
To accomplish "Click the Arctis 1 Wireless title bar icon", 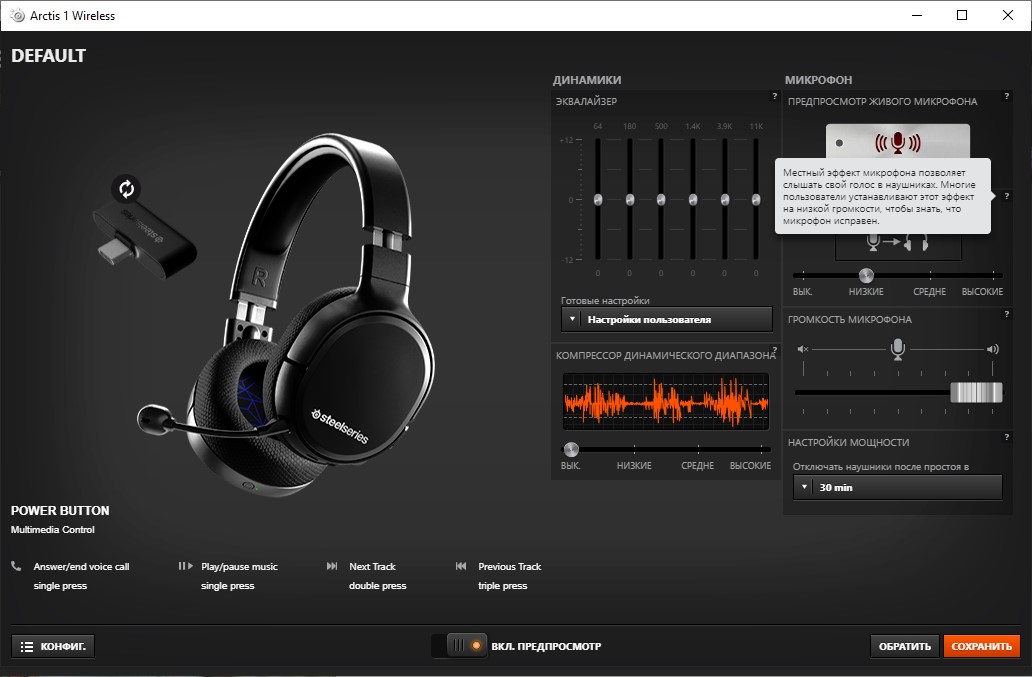I will pos(18,15).
